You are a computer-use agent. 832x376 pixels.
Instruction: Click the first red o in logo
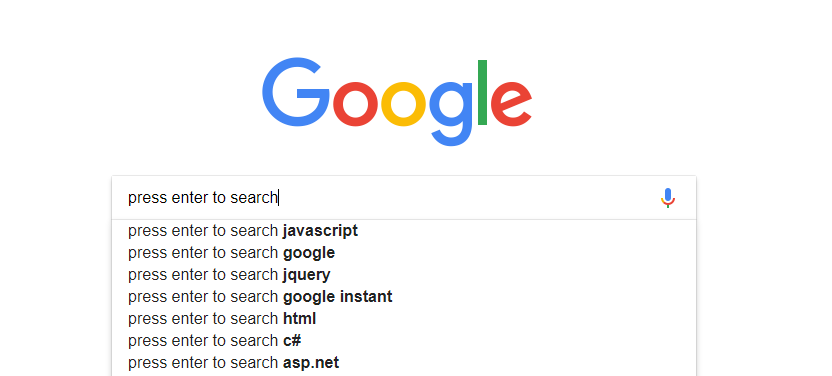click(x=354, y=104)
